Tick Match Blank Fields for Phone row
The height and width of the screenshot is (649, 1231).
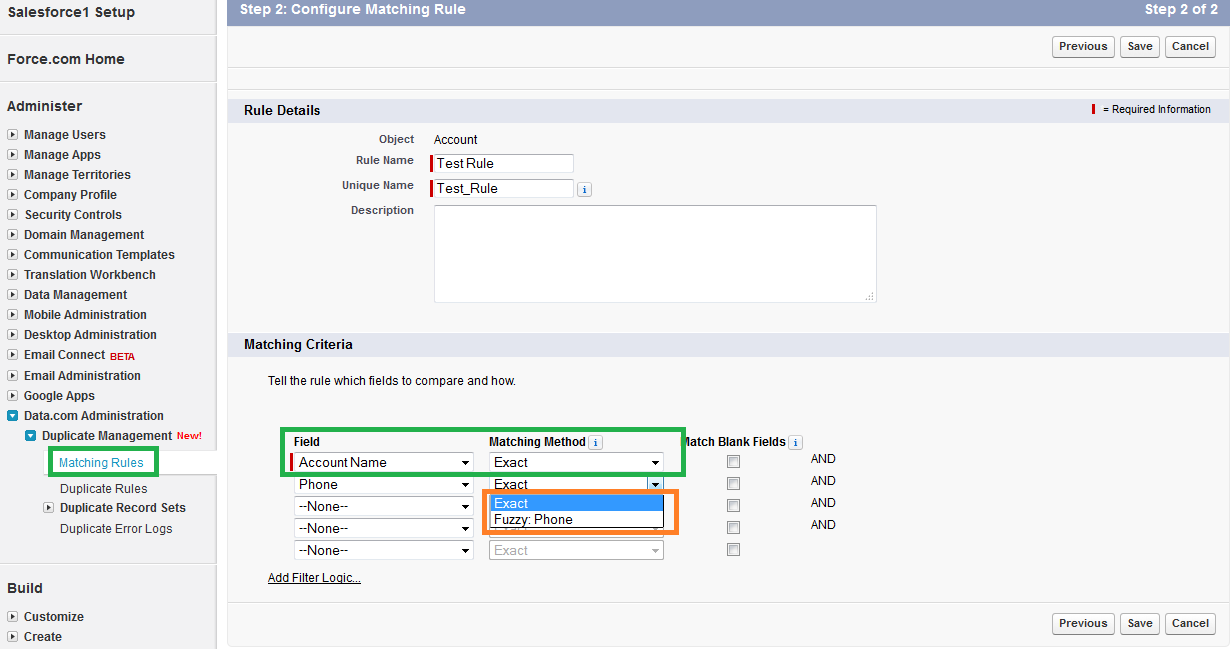click(733, 484)
